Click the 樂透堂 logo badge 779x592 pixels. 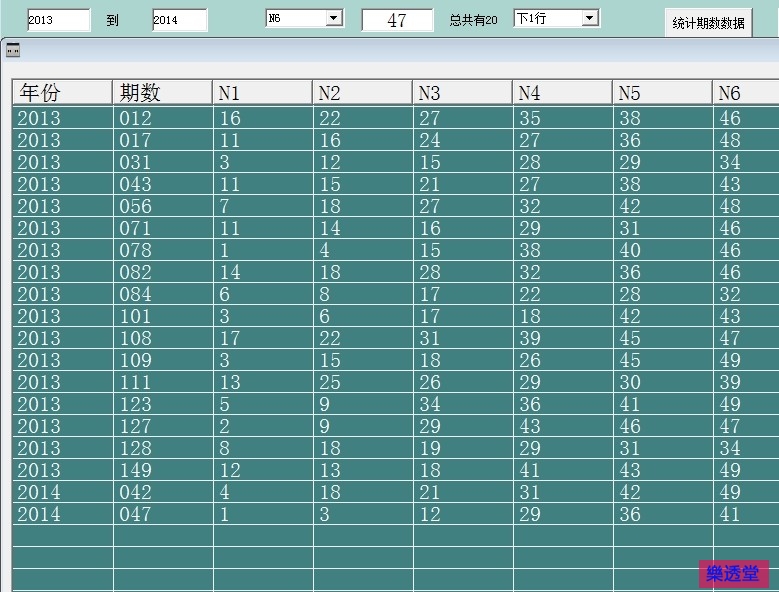pos(733,574)
